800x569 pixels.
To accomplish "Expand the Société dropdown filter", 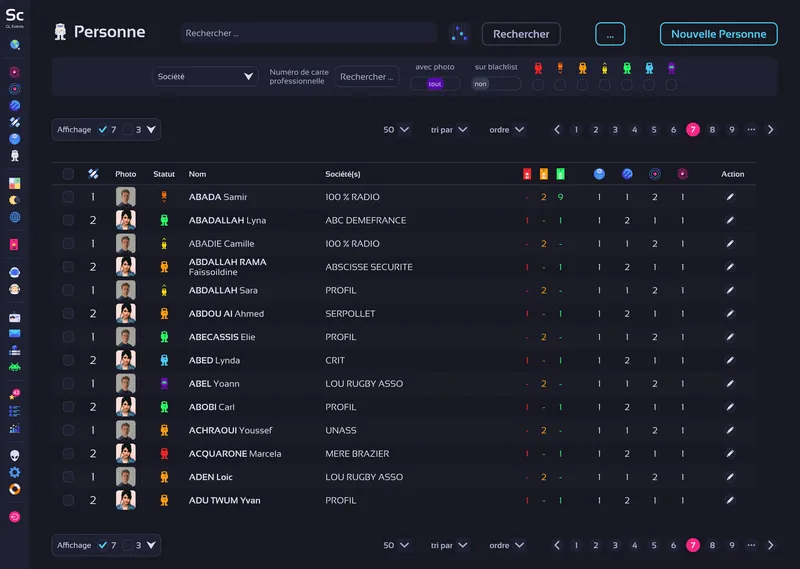I will [207, 76].
